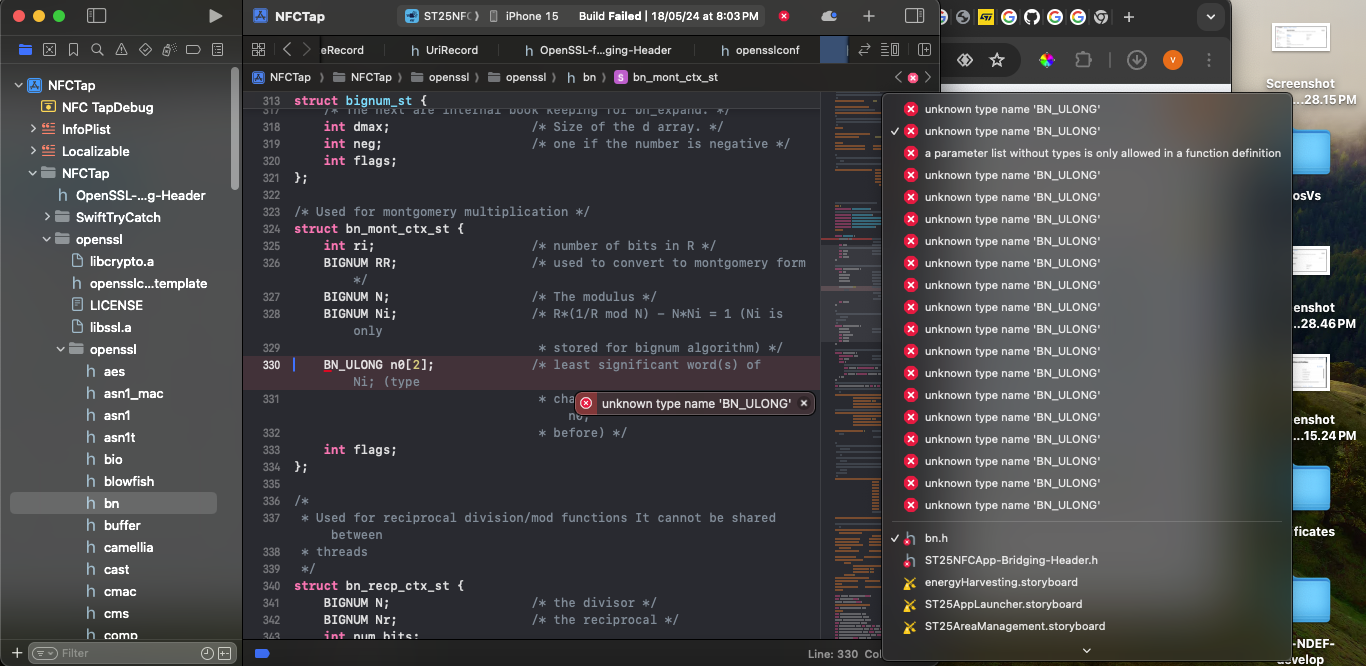The image size is (1366, 666).
Task: Open the Report navigator list icon
Action: [x=217, y=48]
